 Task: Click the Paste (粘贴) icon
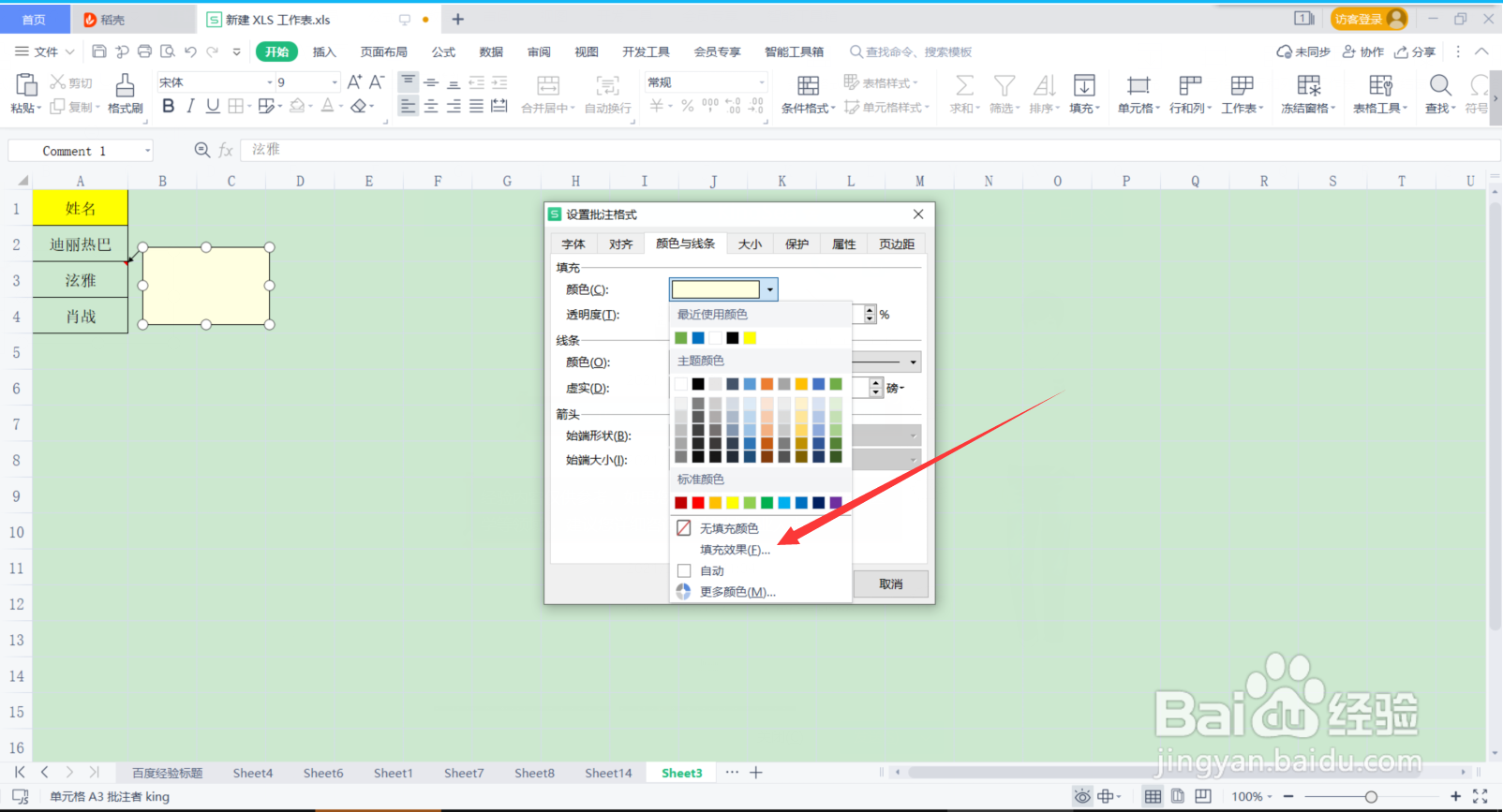click(25, 86)
